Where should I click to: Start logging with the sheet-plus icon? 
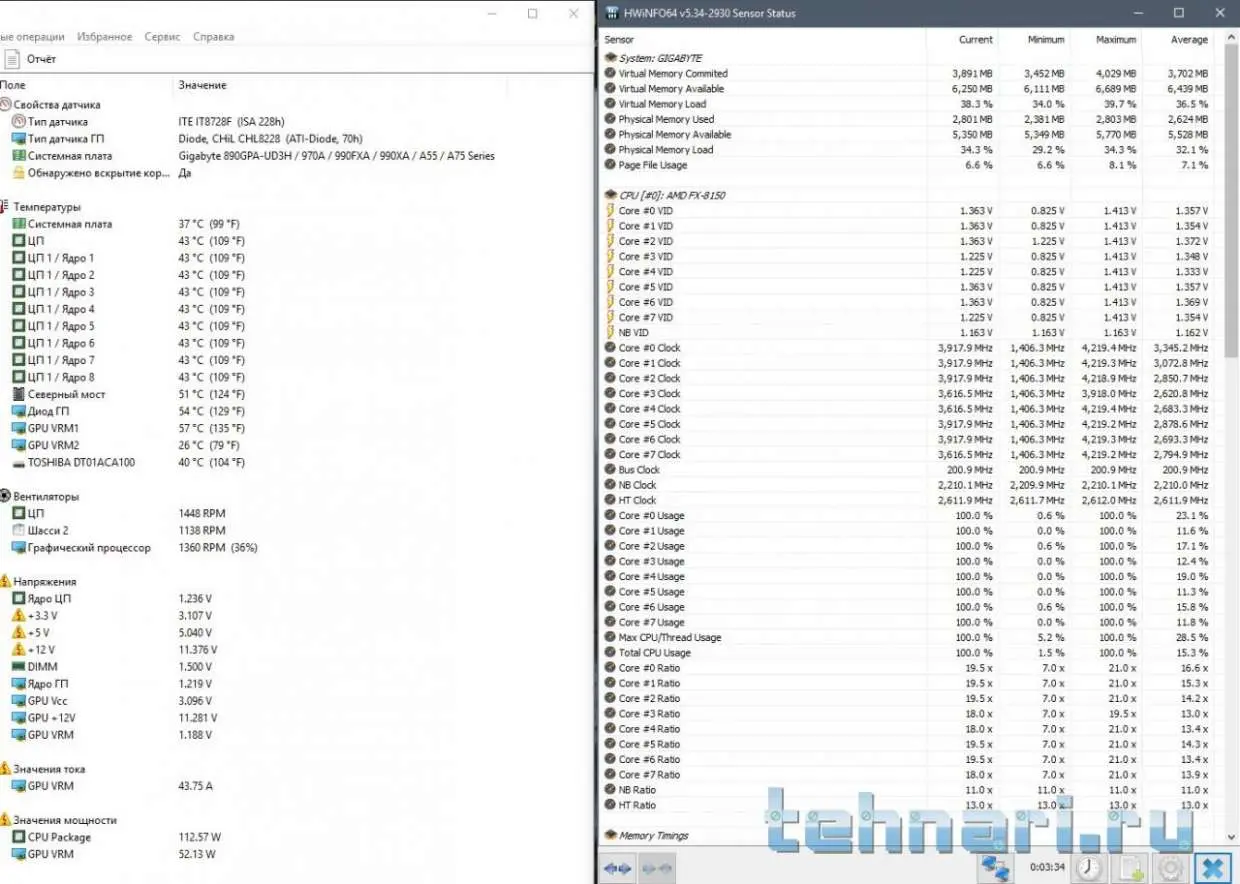click(x=1131, y=867)
